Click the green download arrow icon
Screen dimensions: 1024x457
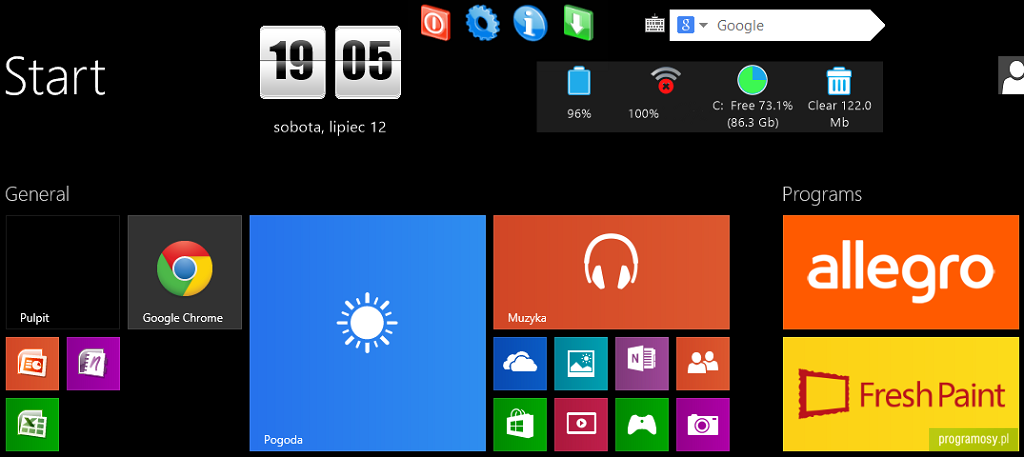point(578,23)
